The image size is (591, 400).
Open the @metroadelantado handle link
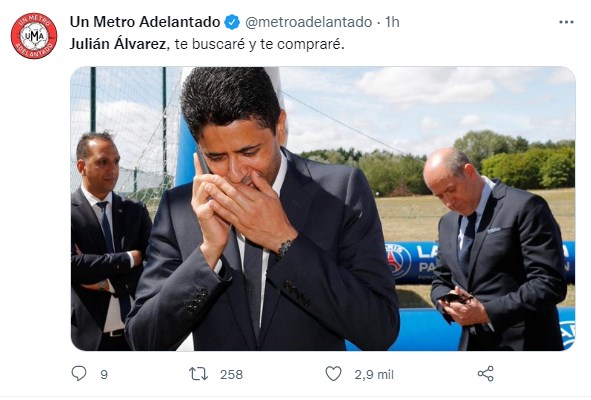308,22
